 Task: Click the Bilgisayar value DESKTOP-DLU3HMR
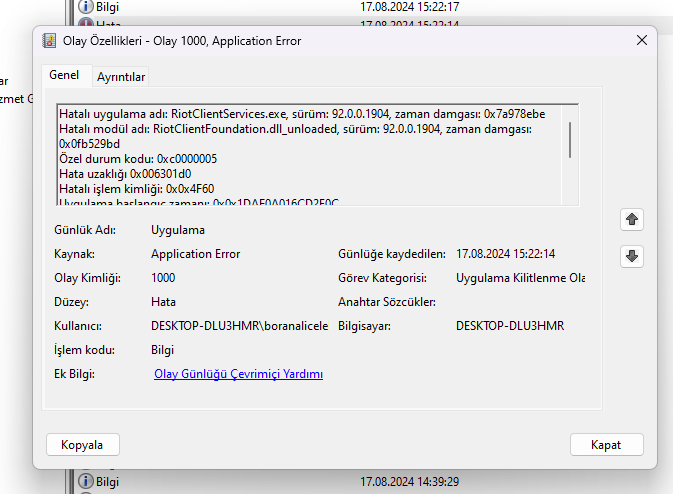click(x=510, y=326)
